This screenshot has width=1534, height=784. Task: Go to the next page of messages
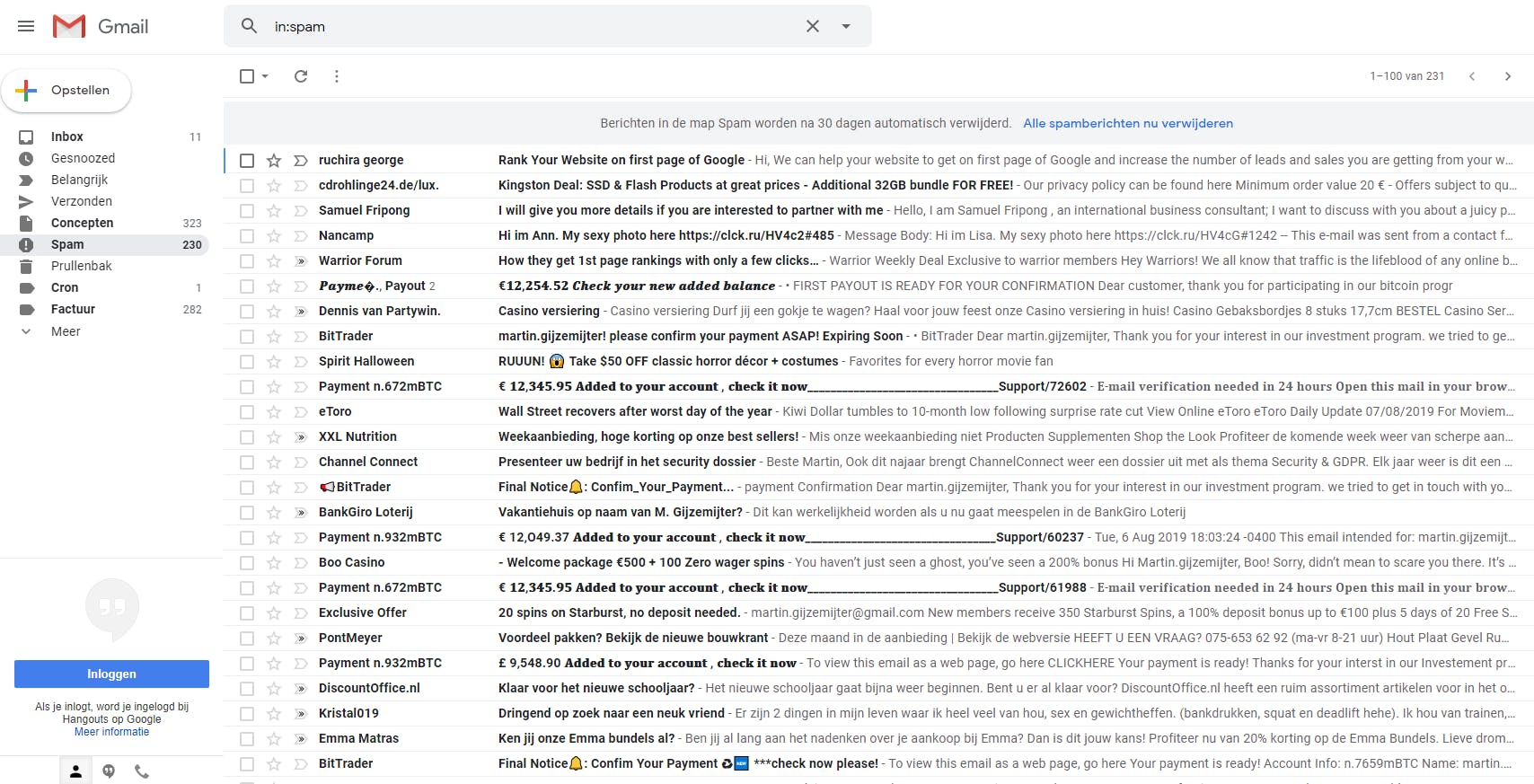[1508, 76]
